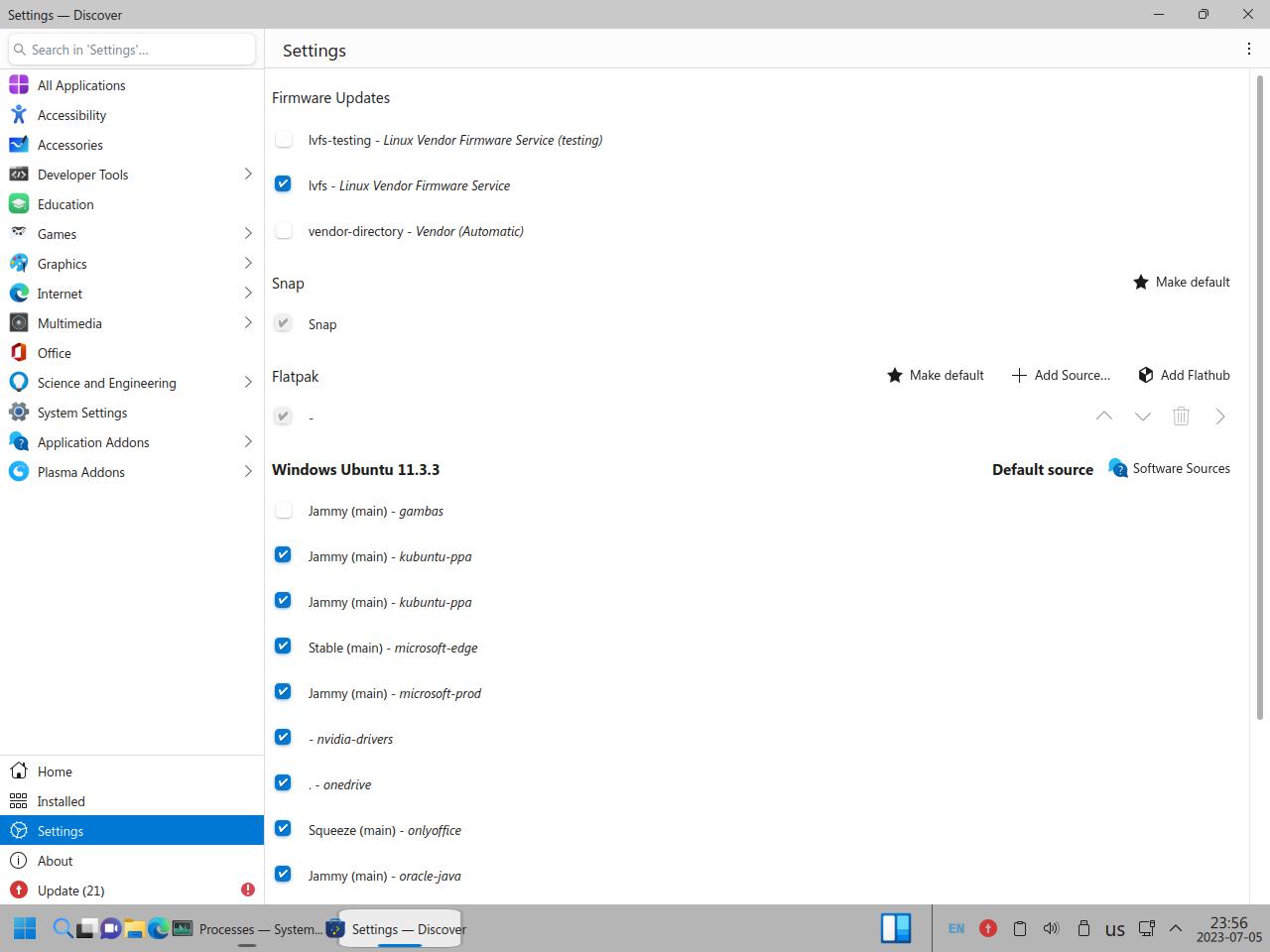1270x952 pixels.
Task: Uncheck the Squeeze (main) onlyoffice source
Action: pos(284,829)
